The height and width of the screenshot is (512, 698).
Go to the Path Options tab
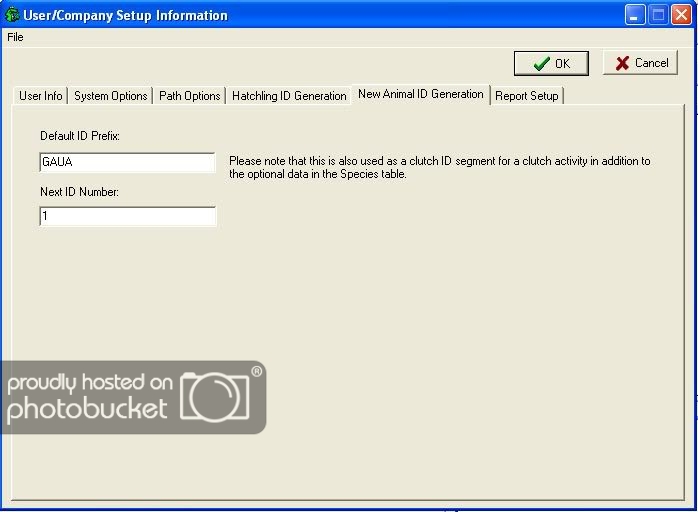click(189, 96)
